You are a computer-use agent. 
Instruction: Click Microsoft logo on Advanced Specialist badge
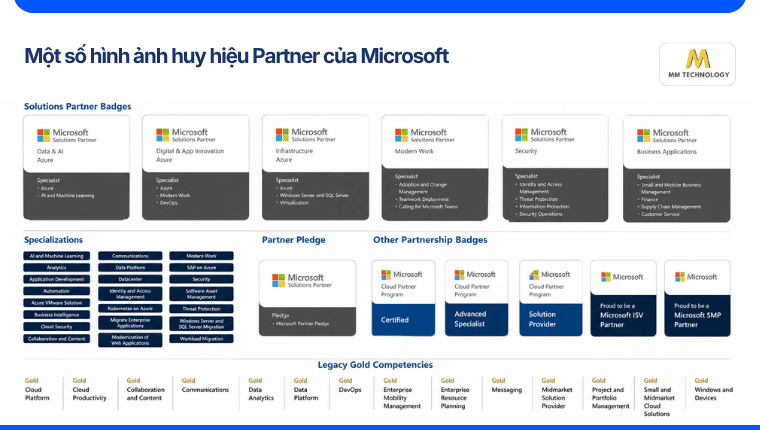[459, 275]
